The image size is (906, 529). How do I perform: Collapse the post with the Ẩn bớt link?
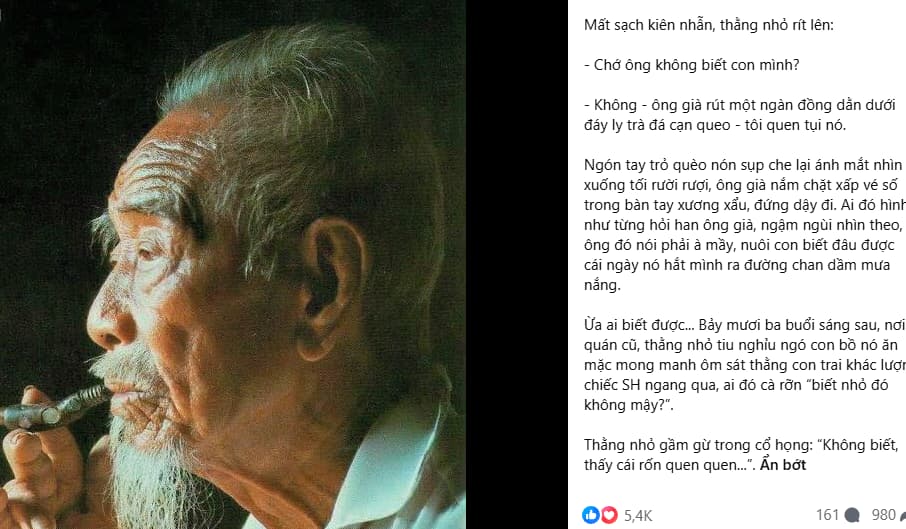pos(782,465)
